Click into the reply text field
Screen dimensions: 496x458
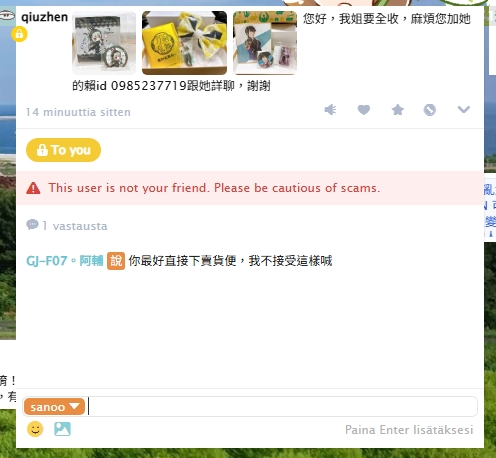click(282, 407)
